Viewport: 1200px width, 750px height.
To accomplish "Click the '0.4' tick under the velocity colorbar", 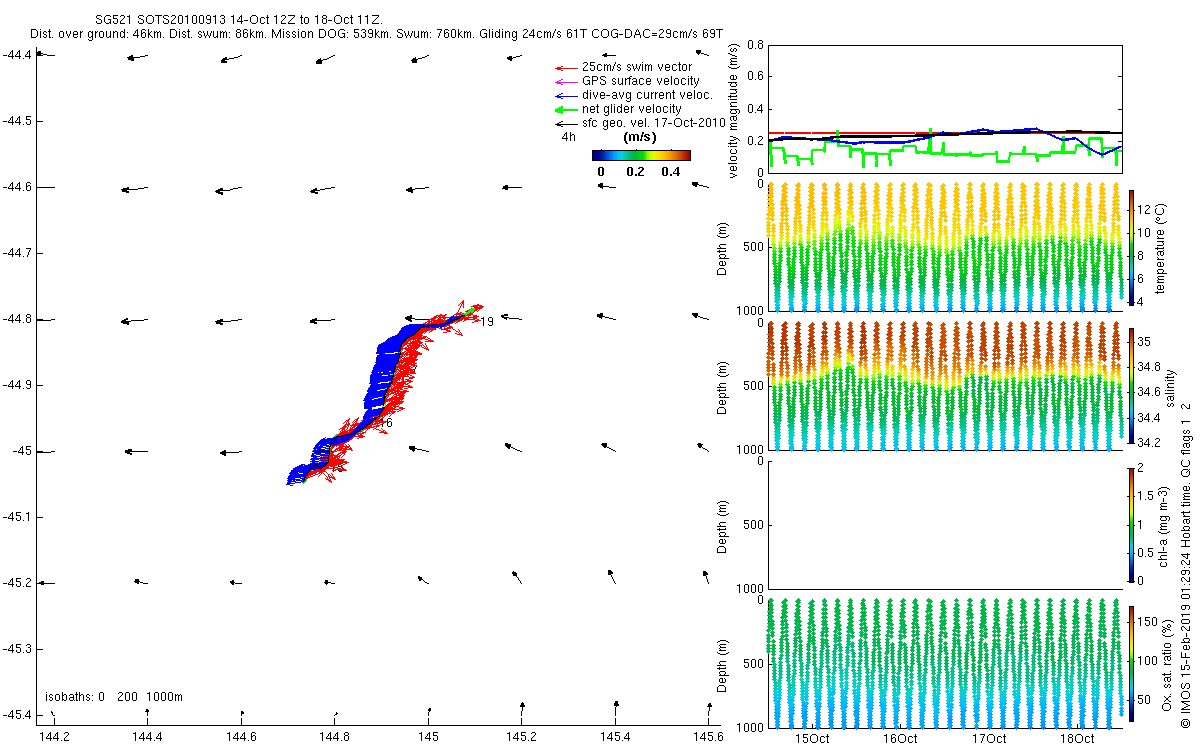I will 670,172.
